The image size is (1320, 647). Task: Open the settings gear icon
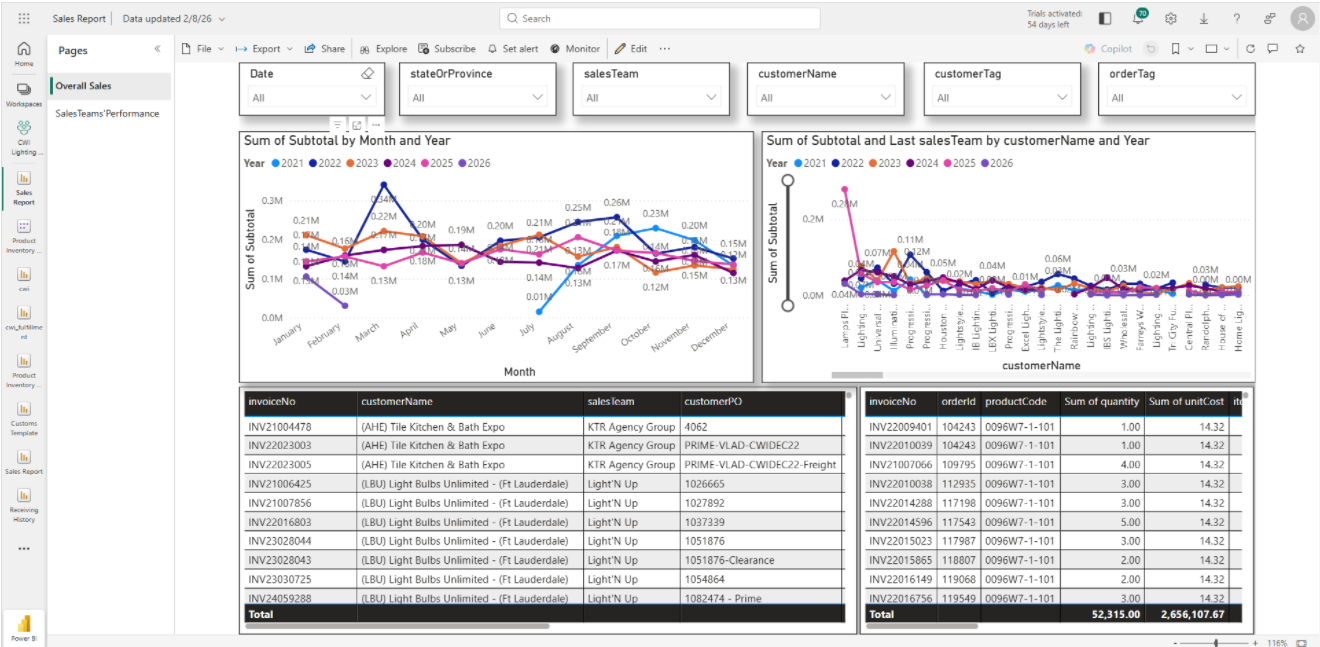point(1171,18)
